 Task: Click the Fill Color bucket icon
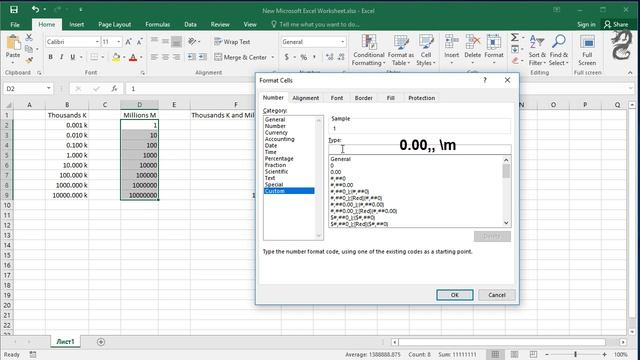point(116,57)
